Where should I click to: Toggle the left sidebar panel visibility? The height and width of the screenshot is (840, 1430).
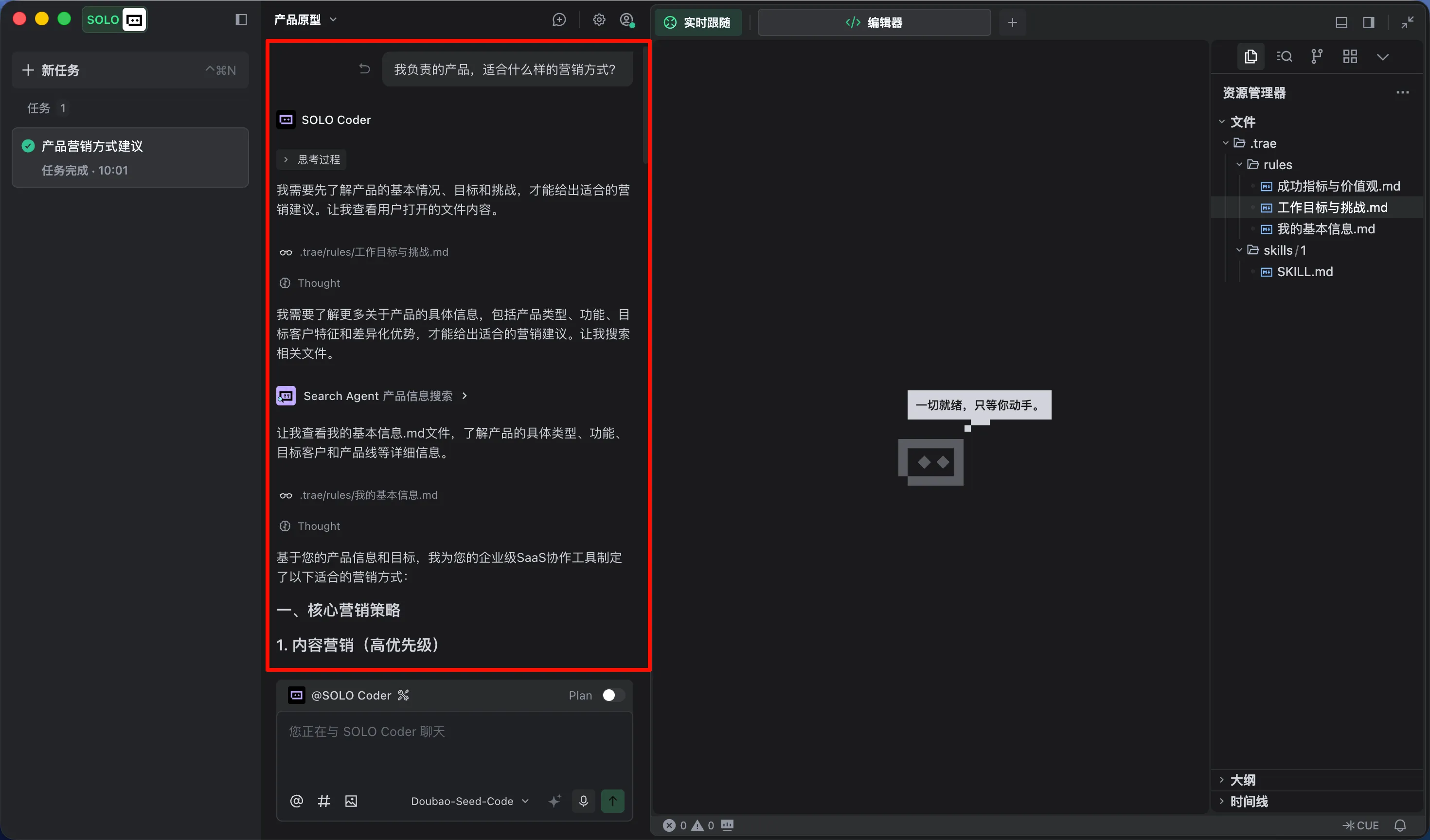[241, 19]
